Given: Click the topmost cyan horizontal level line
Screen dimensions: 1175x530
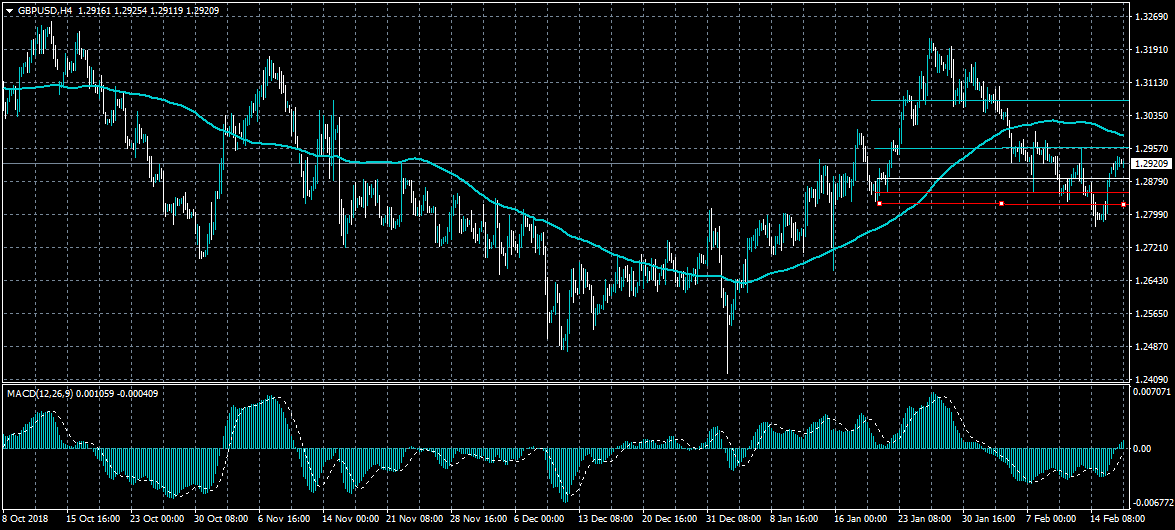Looking at the screenshot, I should pos(1000,100).
